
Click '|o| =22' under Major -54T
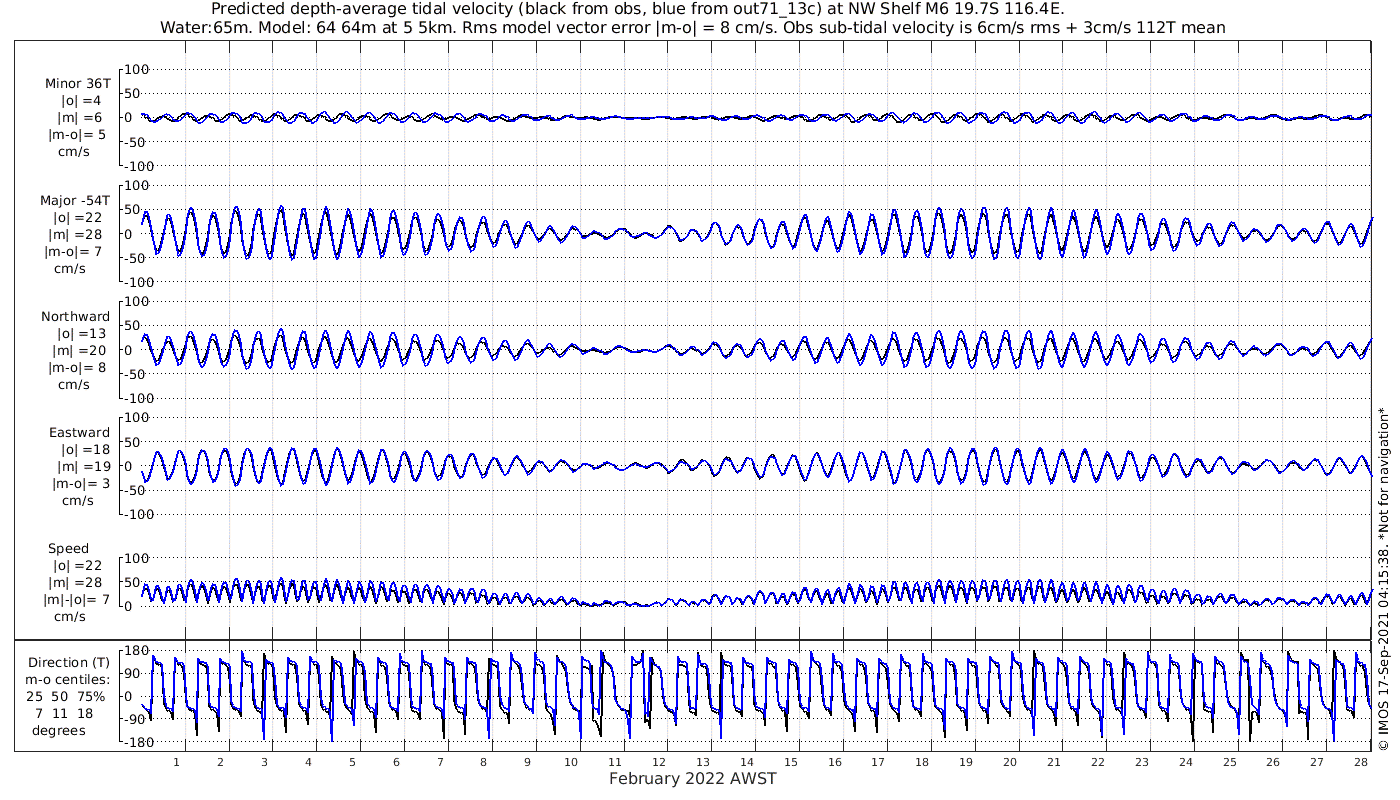[x=78, y=218]
